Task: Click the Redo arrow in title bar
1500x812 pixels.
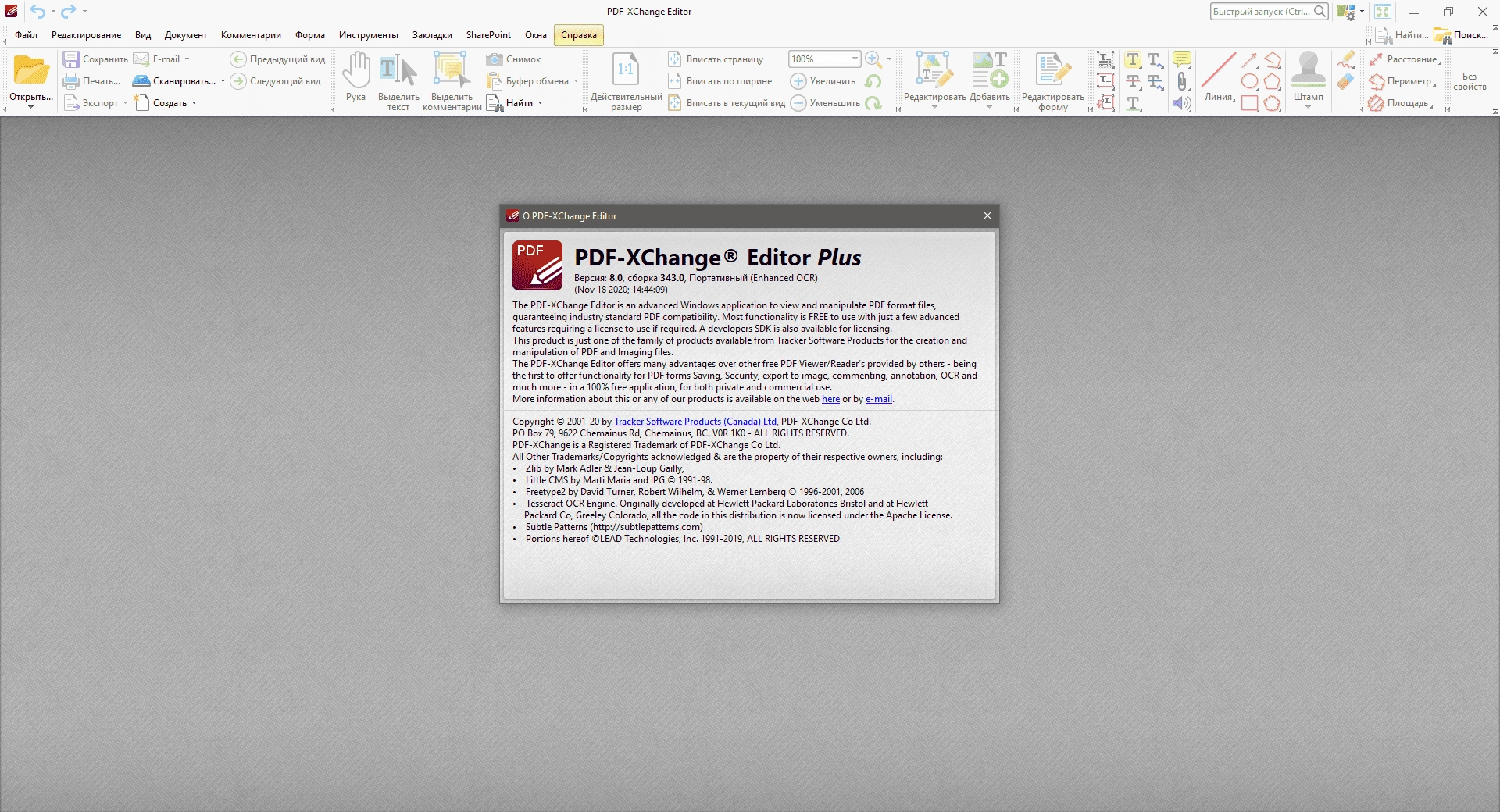Action: [69, 12]
